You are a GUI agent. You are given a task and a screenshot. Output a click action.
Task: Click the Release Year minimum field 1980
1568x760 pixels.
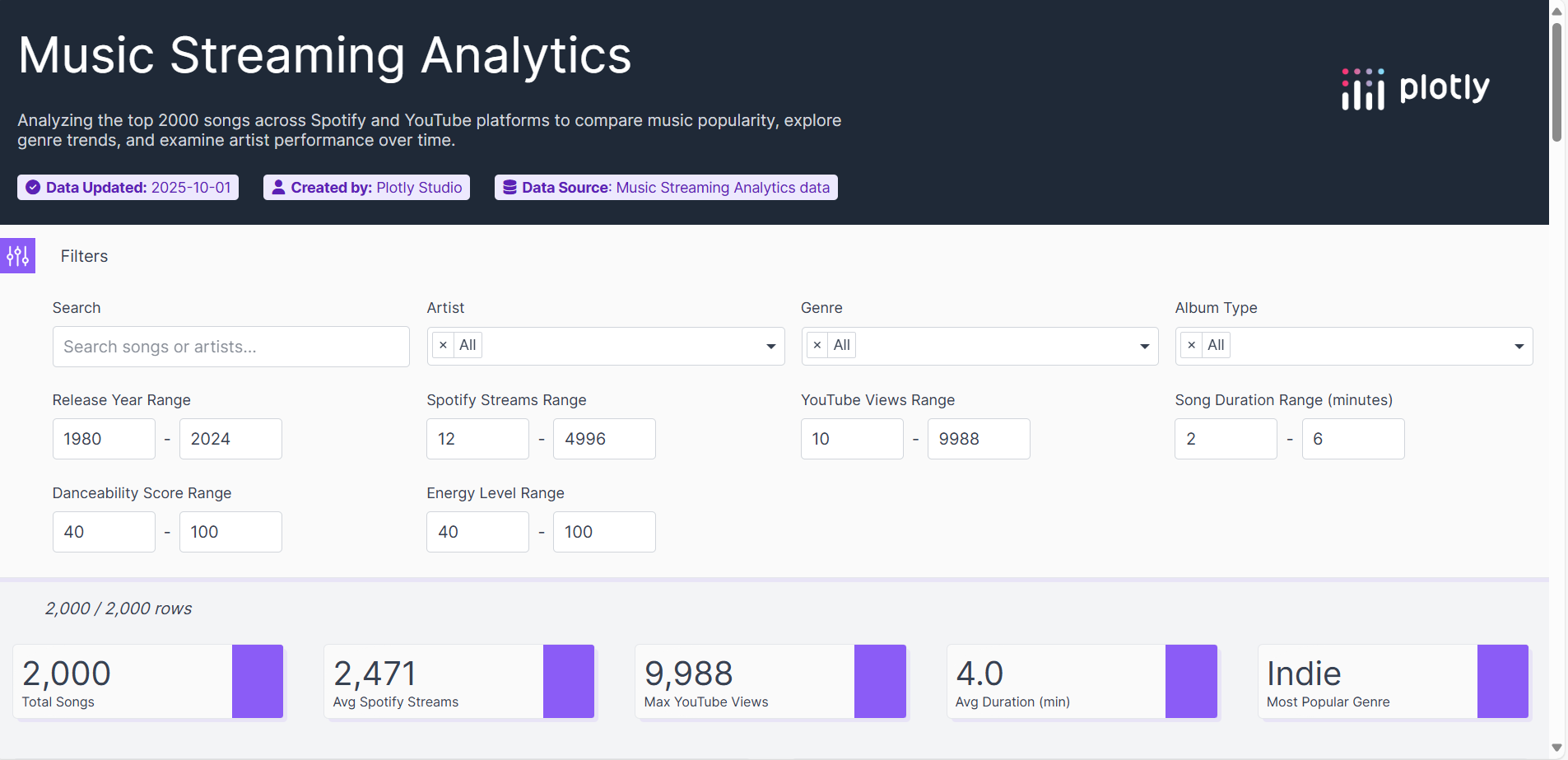tap(104, 439)
